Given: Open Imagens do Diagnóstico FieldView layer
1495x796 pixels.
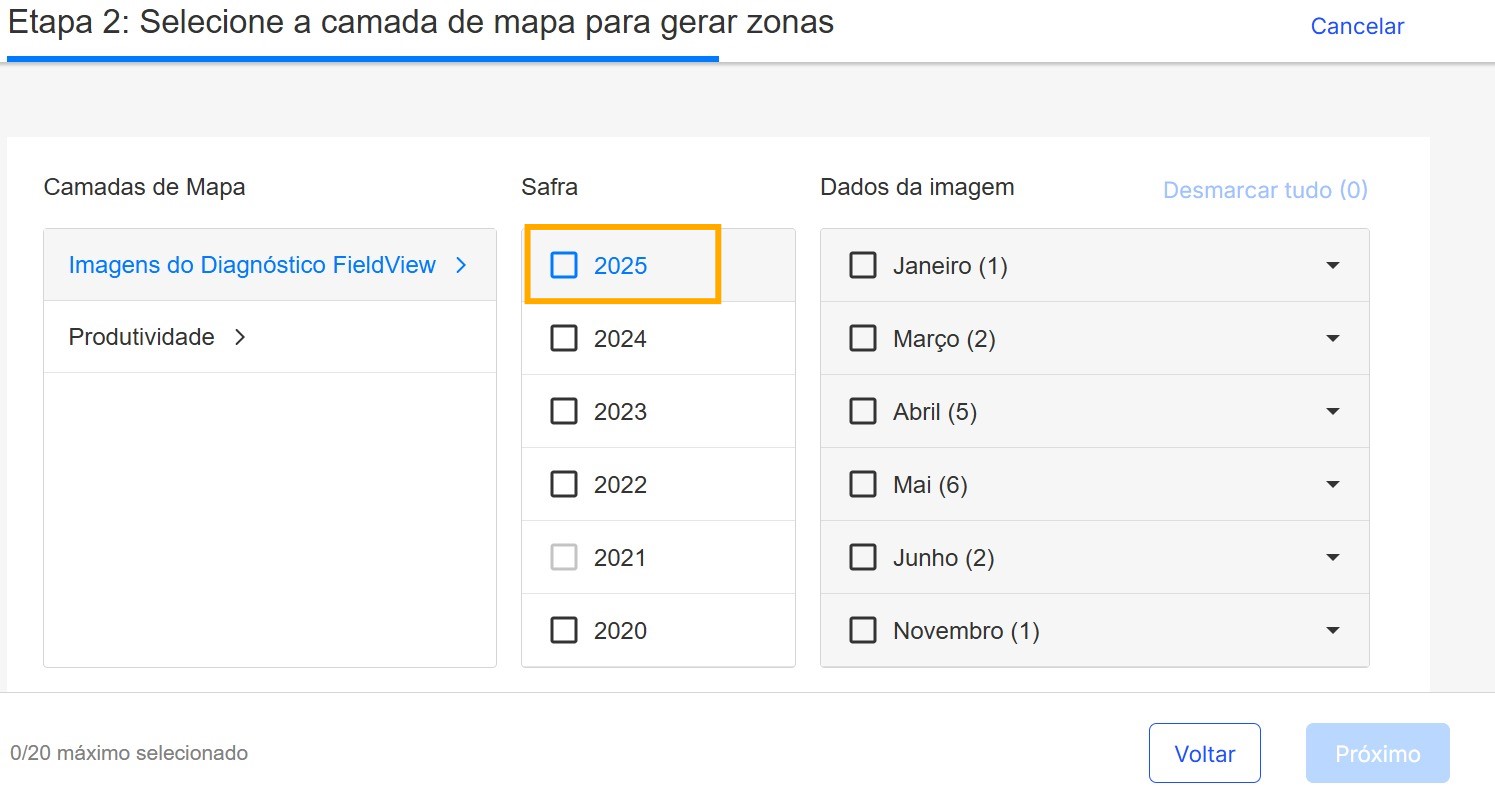Looking at the screenshot, I should click(252, 265).
